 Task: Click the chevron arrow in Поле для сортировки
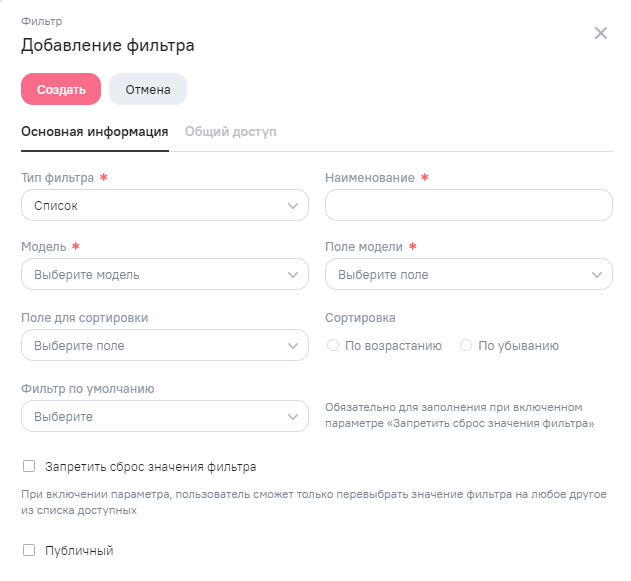[293, 346]
